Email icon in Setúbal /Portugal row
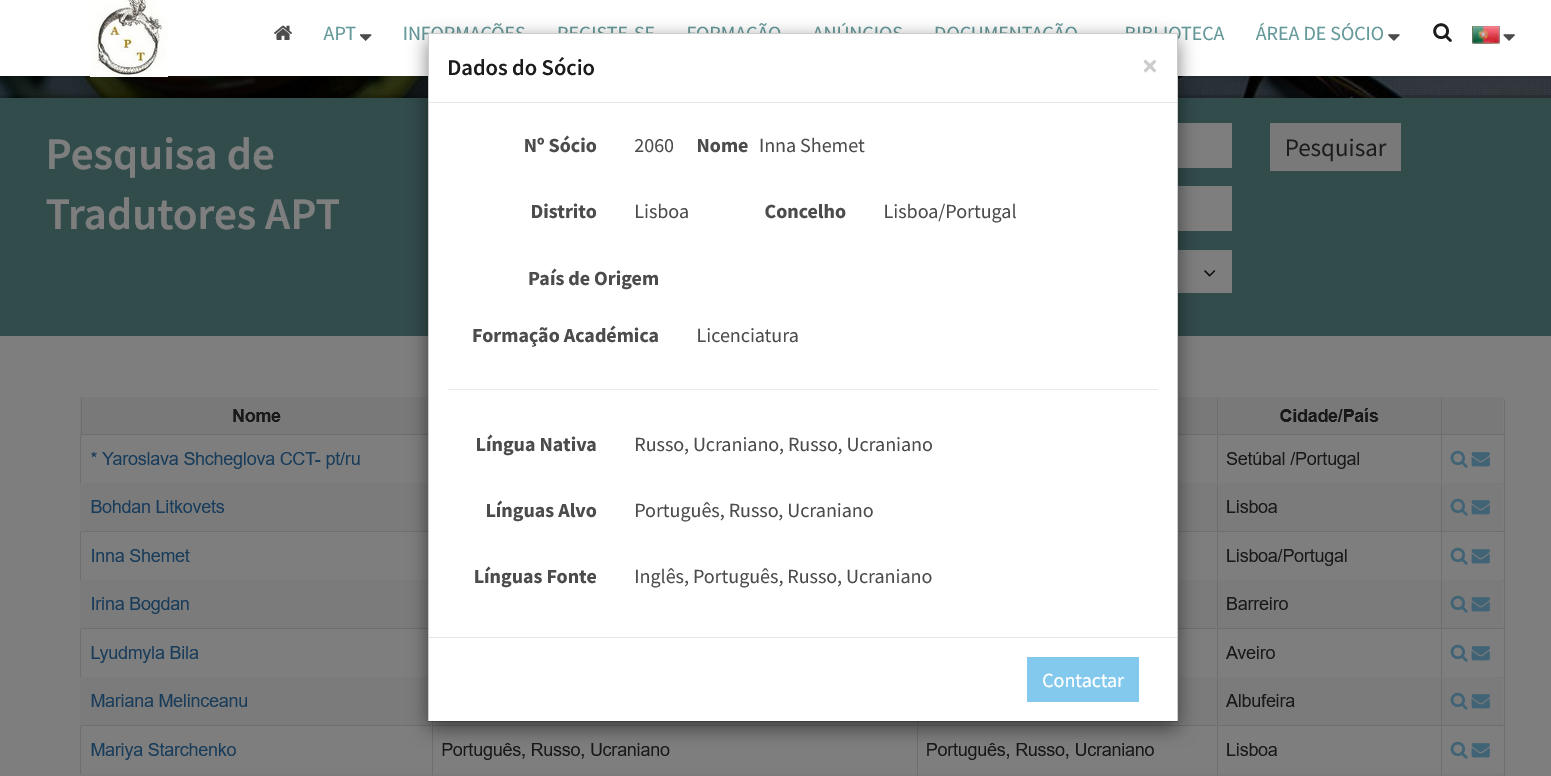The image size is (1551, 776). [x=1481, y=459]
